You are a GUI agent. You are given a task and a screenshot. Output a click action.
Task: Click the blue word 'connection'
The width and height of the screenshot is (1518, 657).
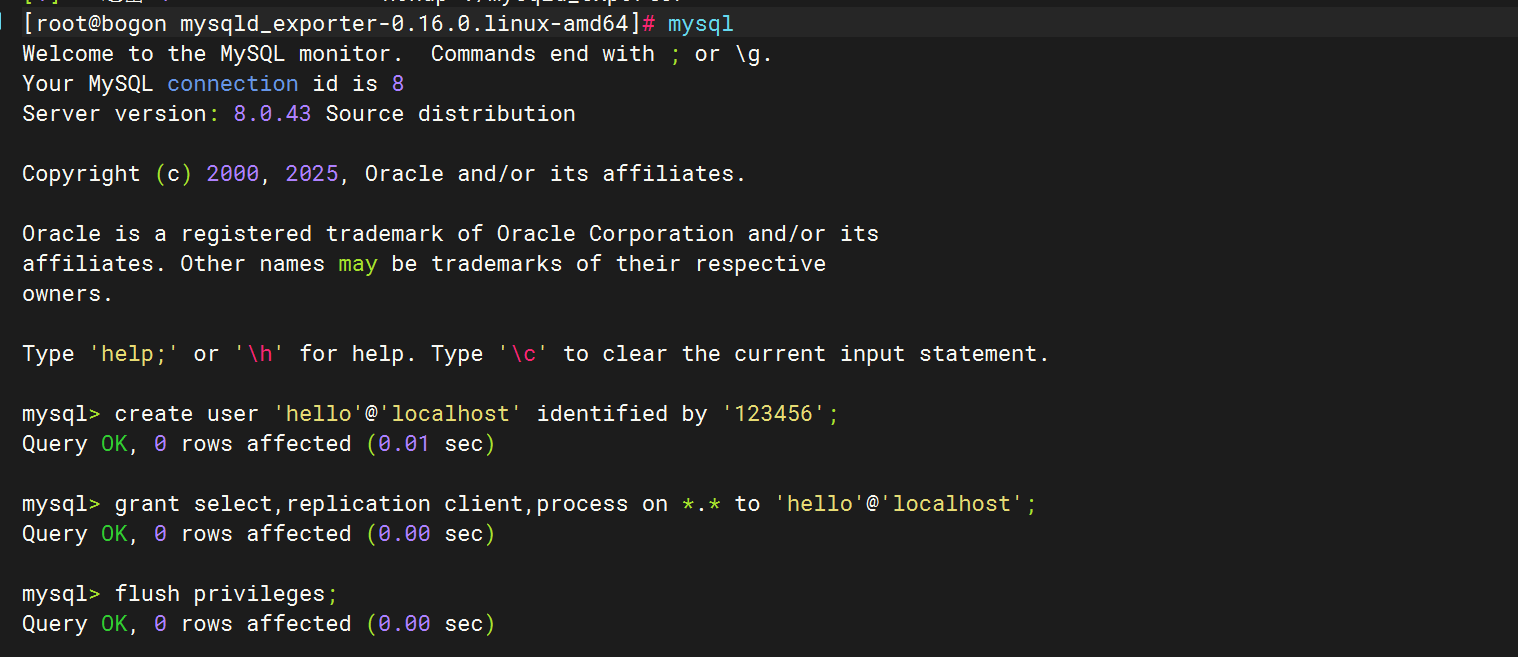point(233,84)
